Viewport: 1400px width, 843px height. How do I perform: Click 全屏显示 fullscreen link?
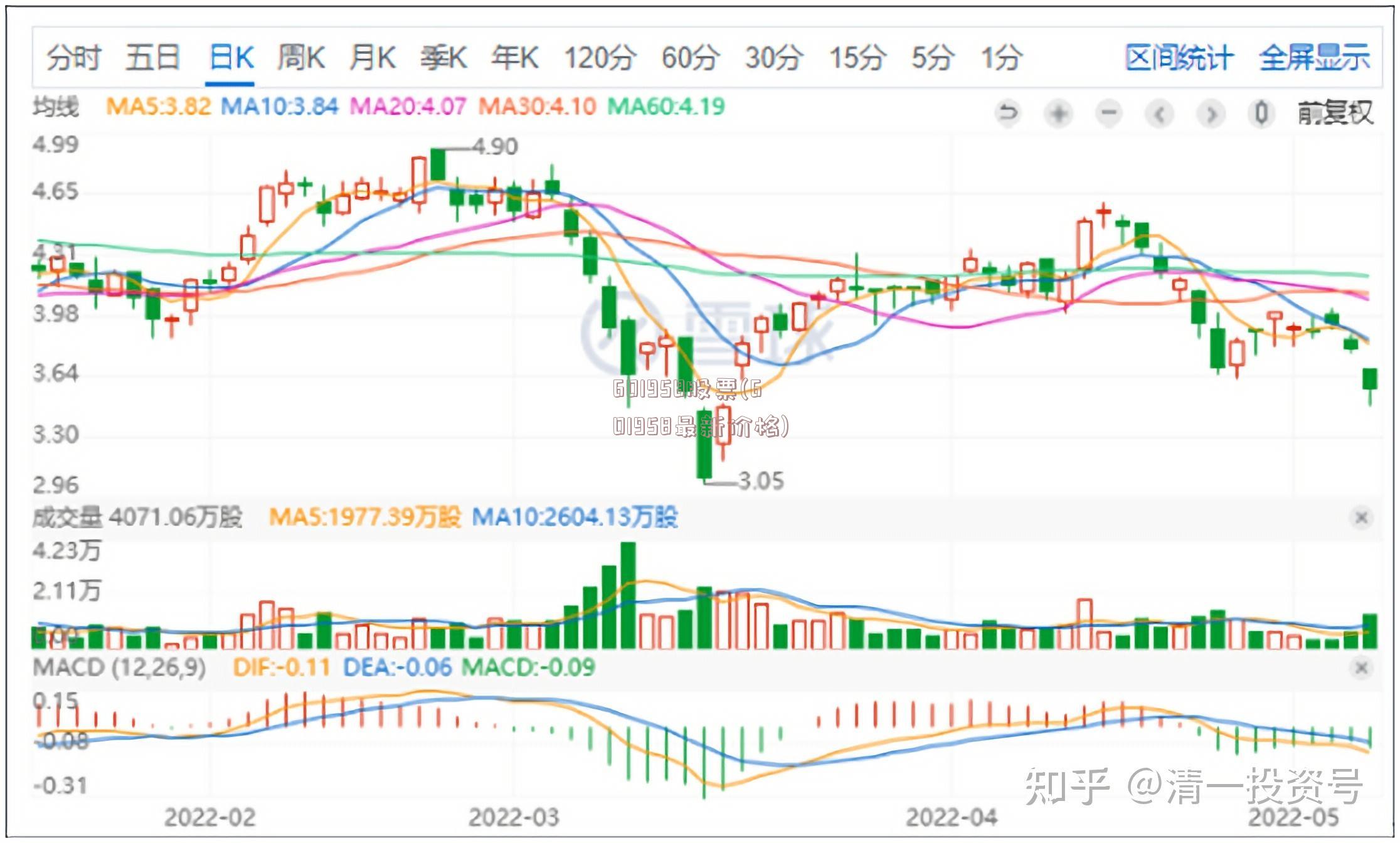tap(1315, 58)
